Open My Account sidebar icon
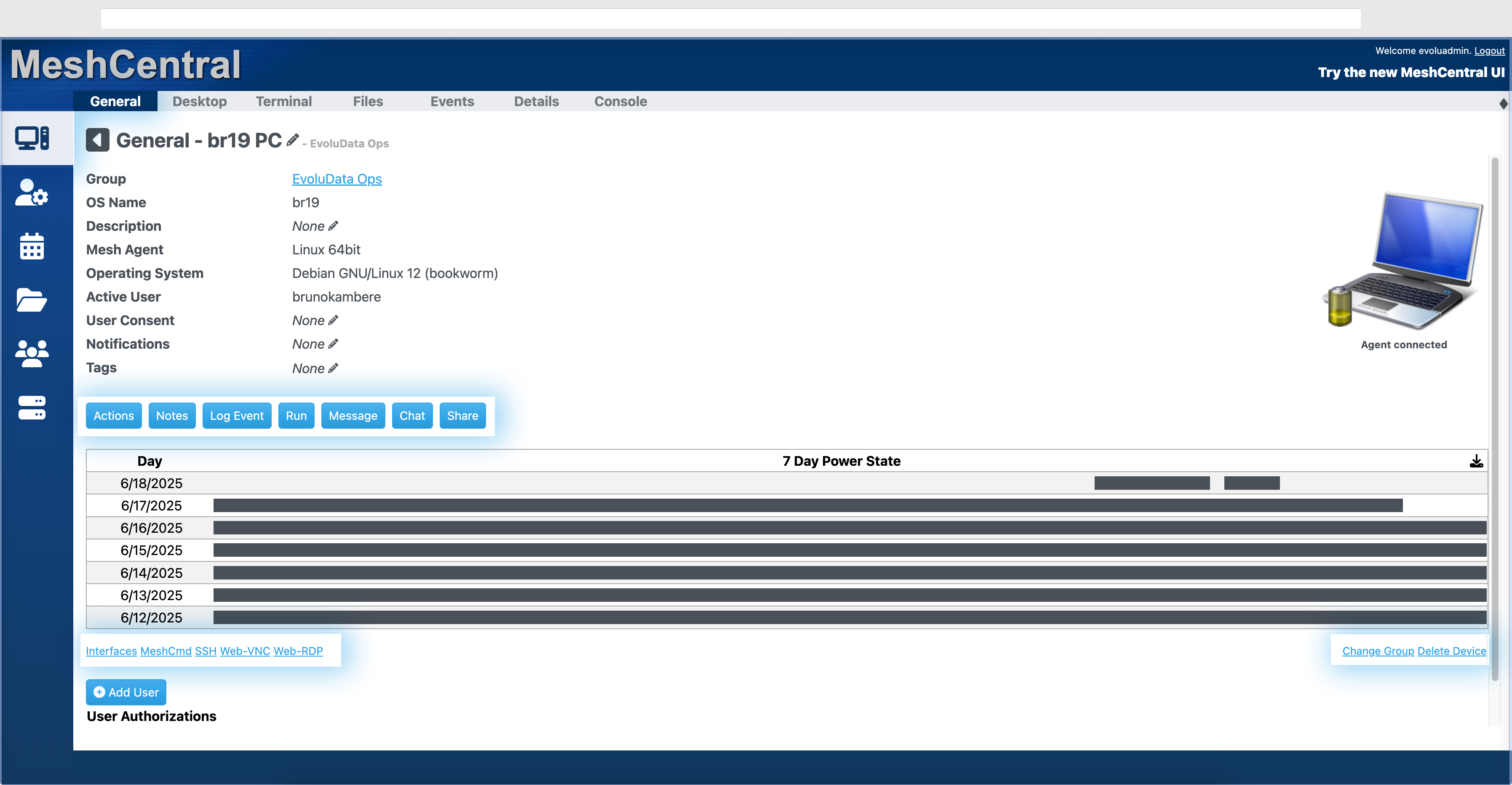This screenshot has height=785, width=1512. tap(32, 192)
